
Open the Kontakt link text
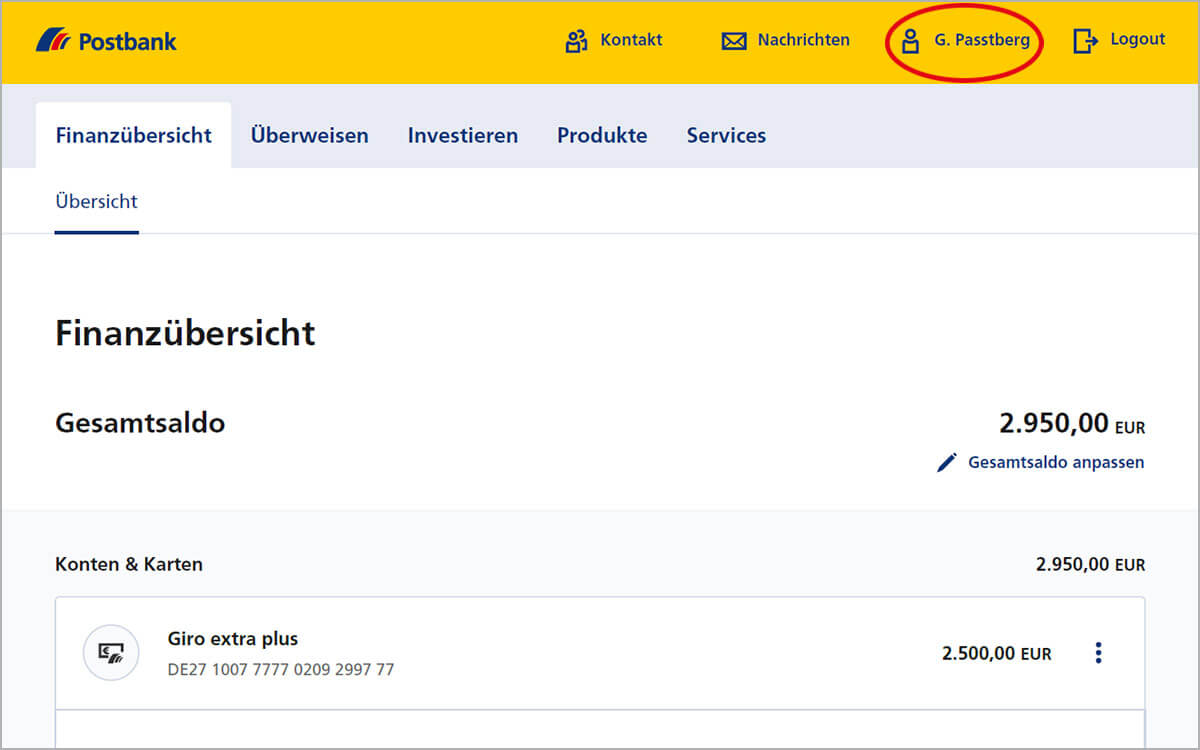tap(631, 40)
